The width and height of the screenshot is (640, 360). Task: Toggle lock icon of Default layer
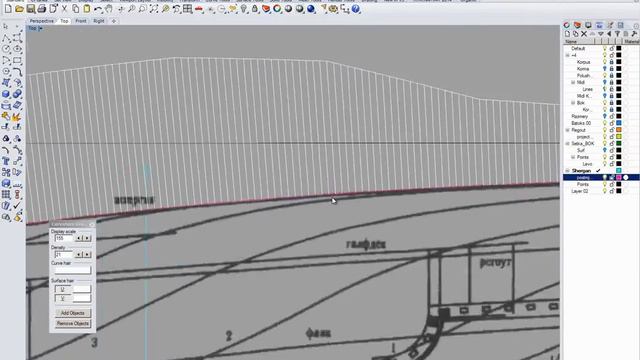click(611, 48)
